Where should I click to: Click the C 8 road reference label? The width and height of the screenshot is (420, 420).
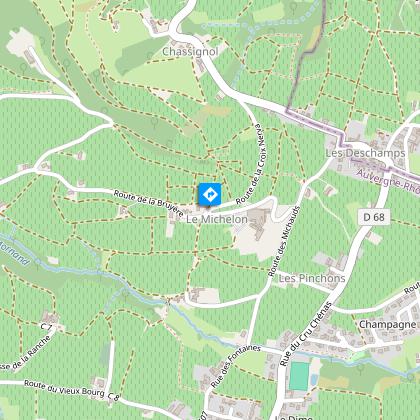click(114, 396)
